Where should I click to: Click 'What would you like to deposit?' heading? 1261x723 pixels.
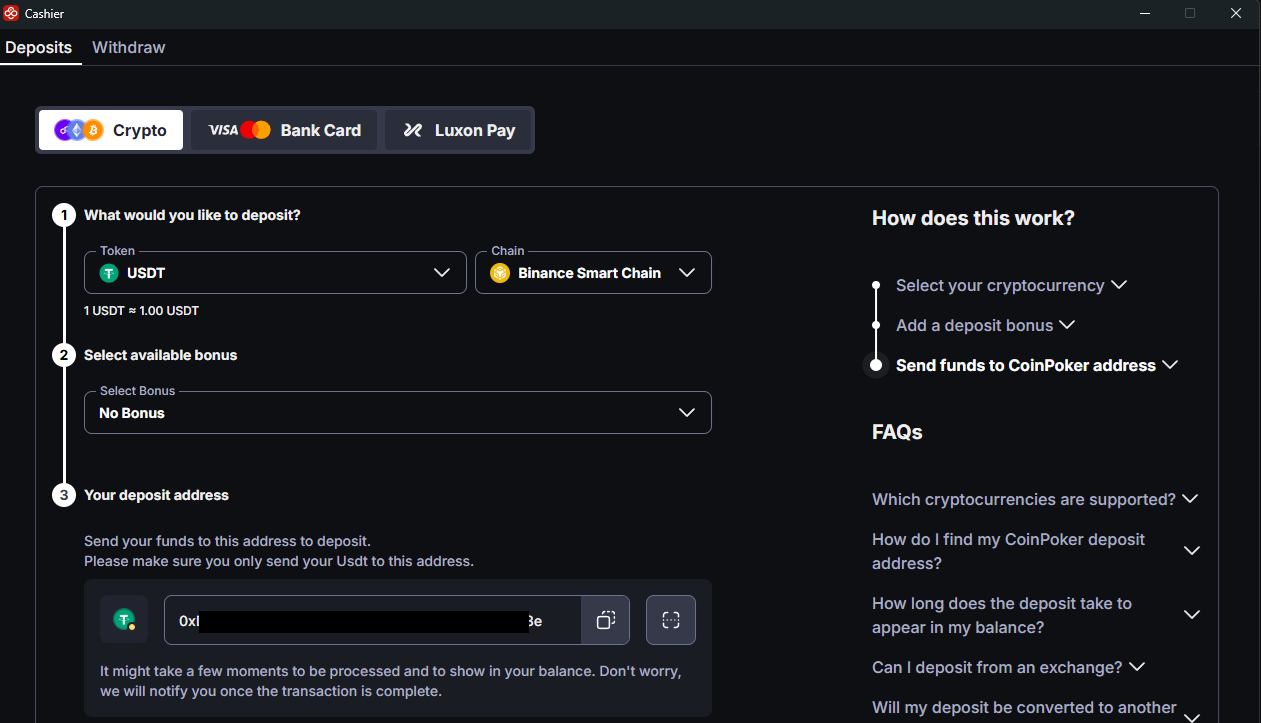tap(192, 215)
